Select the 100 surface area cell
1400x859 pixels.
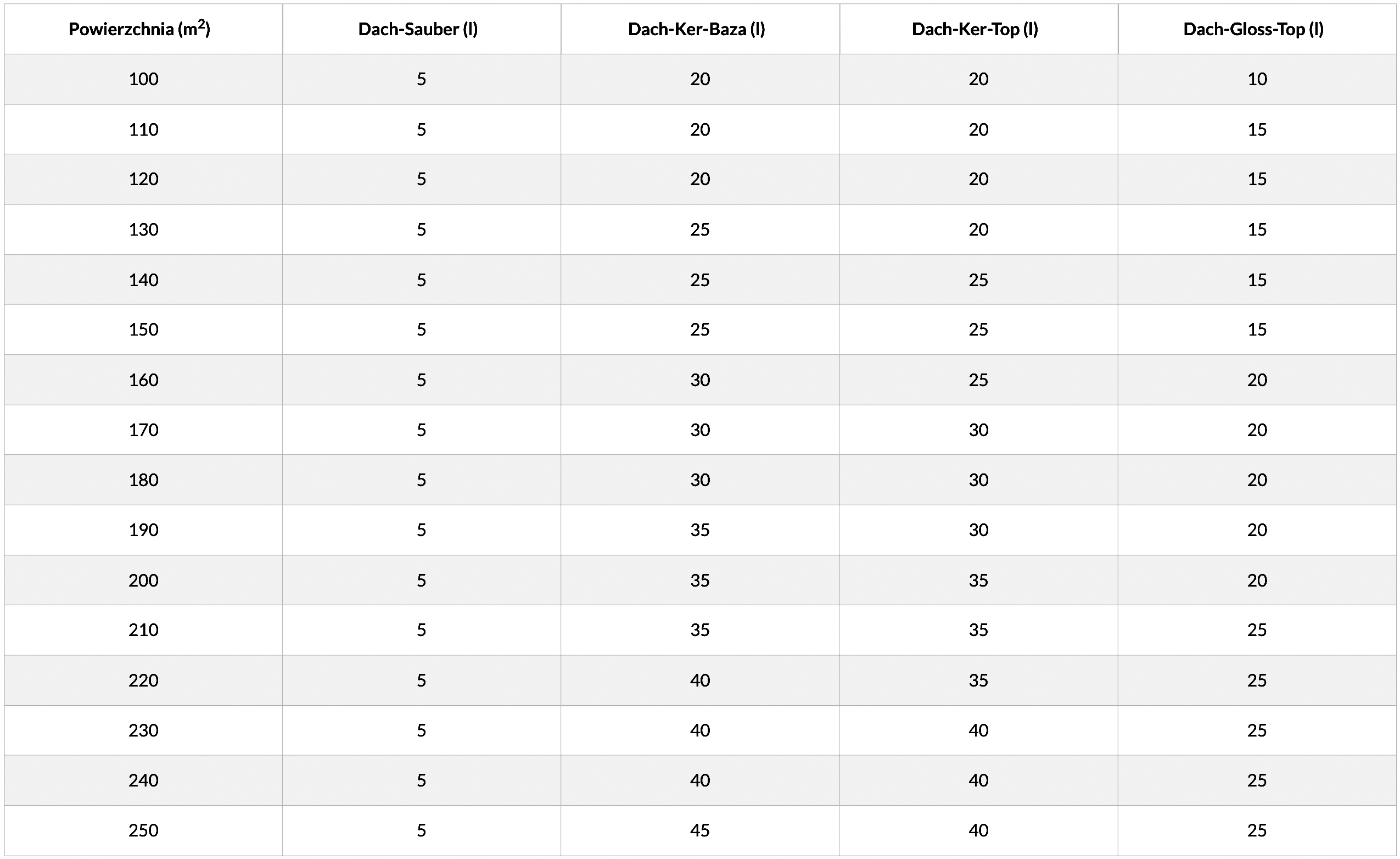[x=143, y=79]
